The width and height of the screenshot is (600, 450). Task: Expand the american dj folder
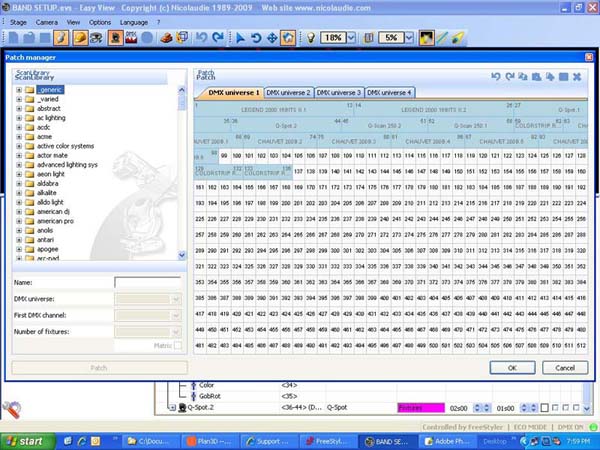tap(19, 212)
